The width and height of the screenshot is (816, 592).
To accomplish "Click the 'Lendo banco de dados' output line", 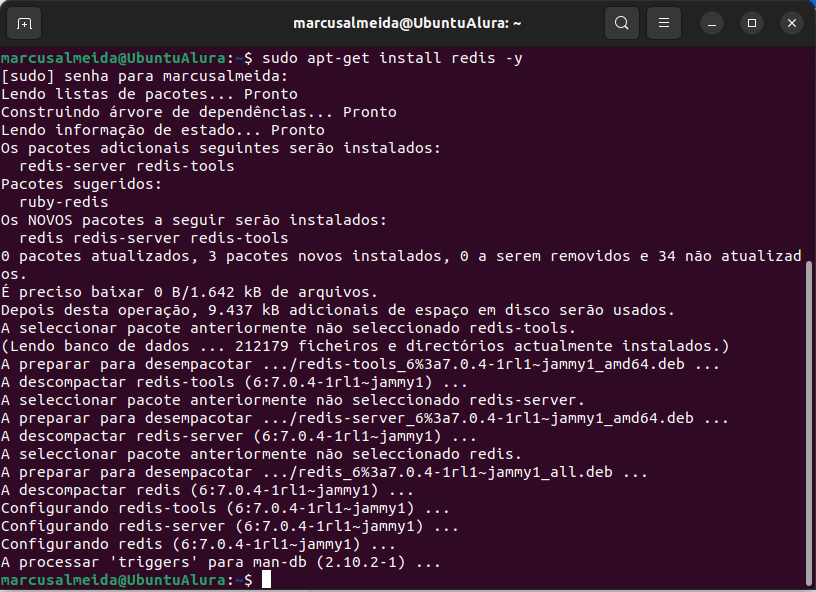I will (x=365, y=346).
